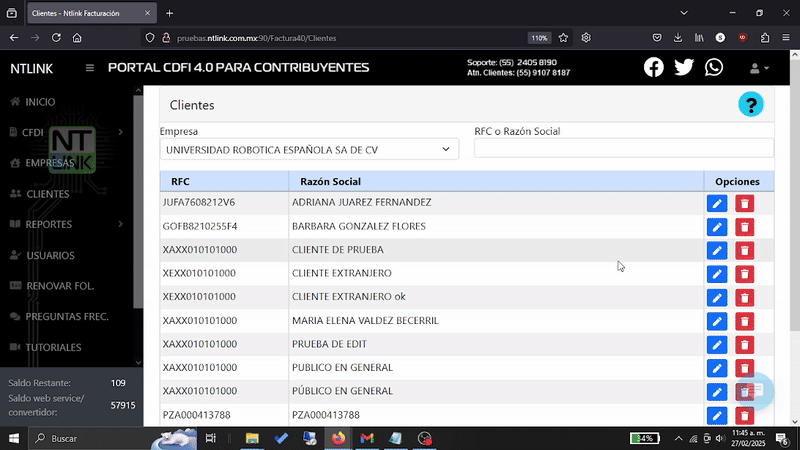This screenshot has width=800, height=450.
Task: Open RENOVAR FOL. sidebar item
Action: tap(52, 286)
